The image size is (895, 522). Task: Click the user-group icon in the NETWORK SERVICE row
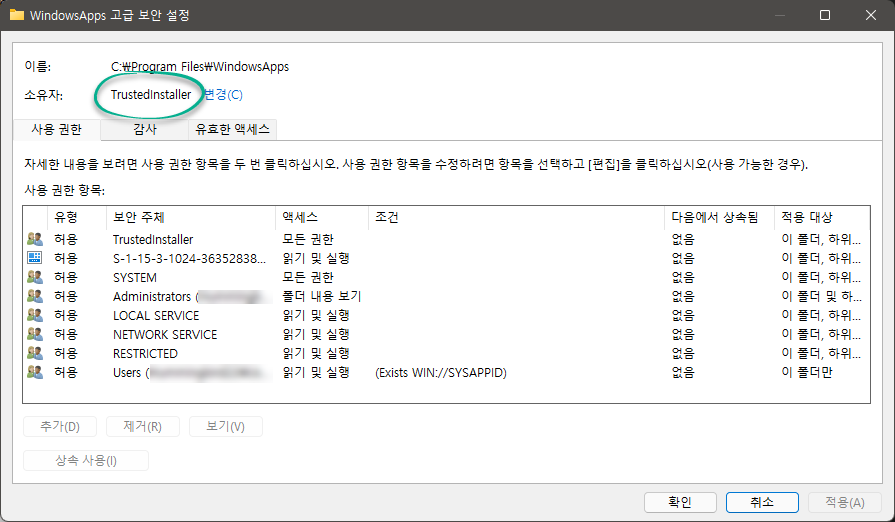(35, 334)
